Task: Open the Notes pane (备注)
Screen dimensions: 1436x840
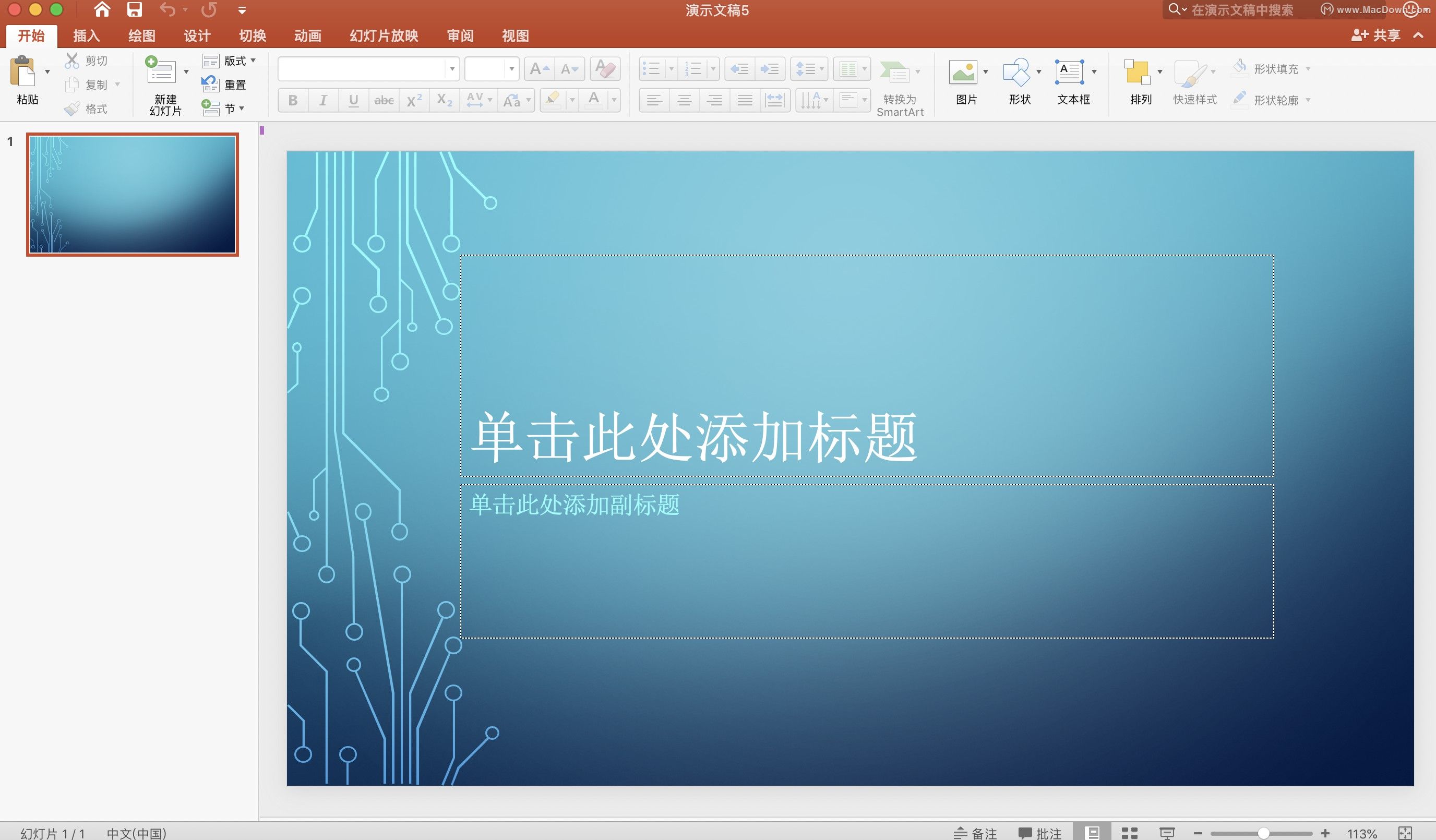Action: tap(975, 833)
